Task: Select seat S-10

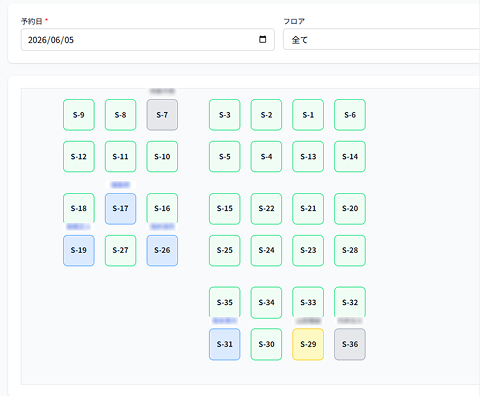Action: [162, 156]
